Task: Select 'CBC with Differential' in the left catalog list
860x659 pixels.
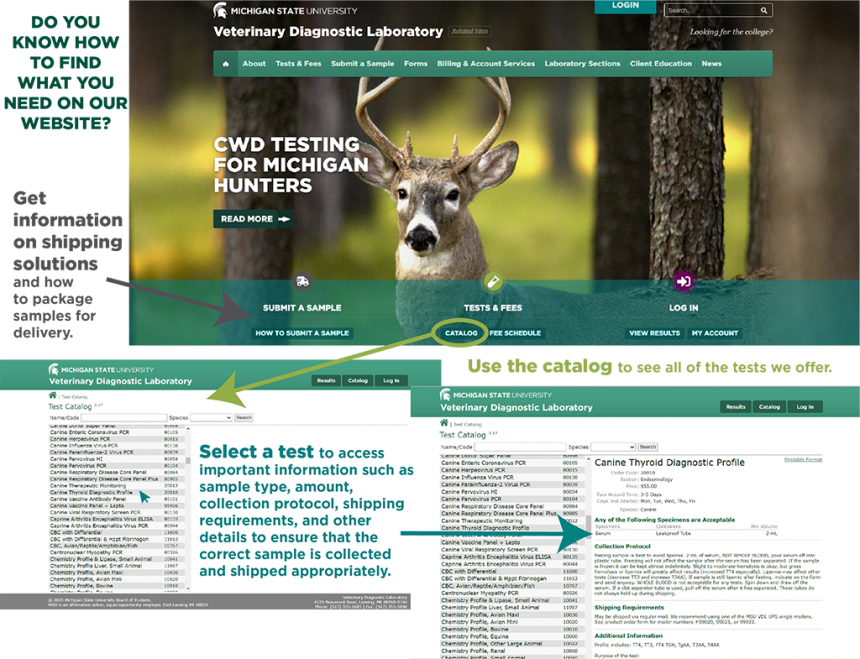Action: 75,532
